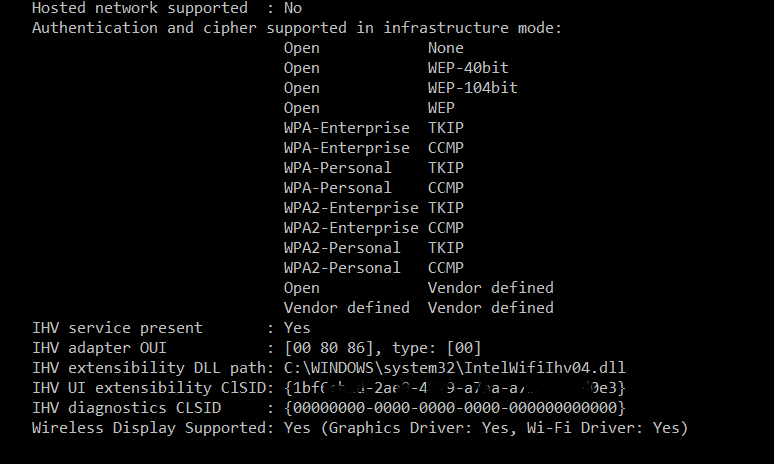774x464 pixels.
Task: Click the IntelWifiIhv04.dll path text
Action: [x=455, y=368]
